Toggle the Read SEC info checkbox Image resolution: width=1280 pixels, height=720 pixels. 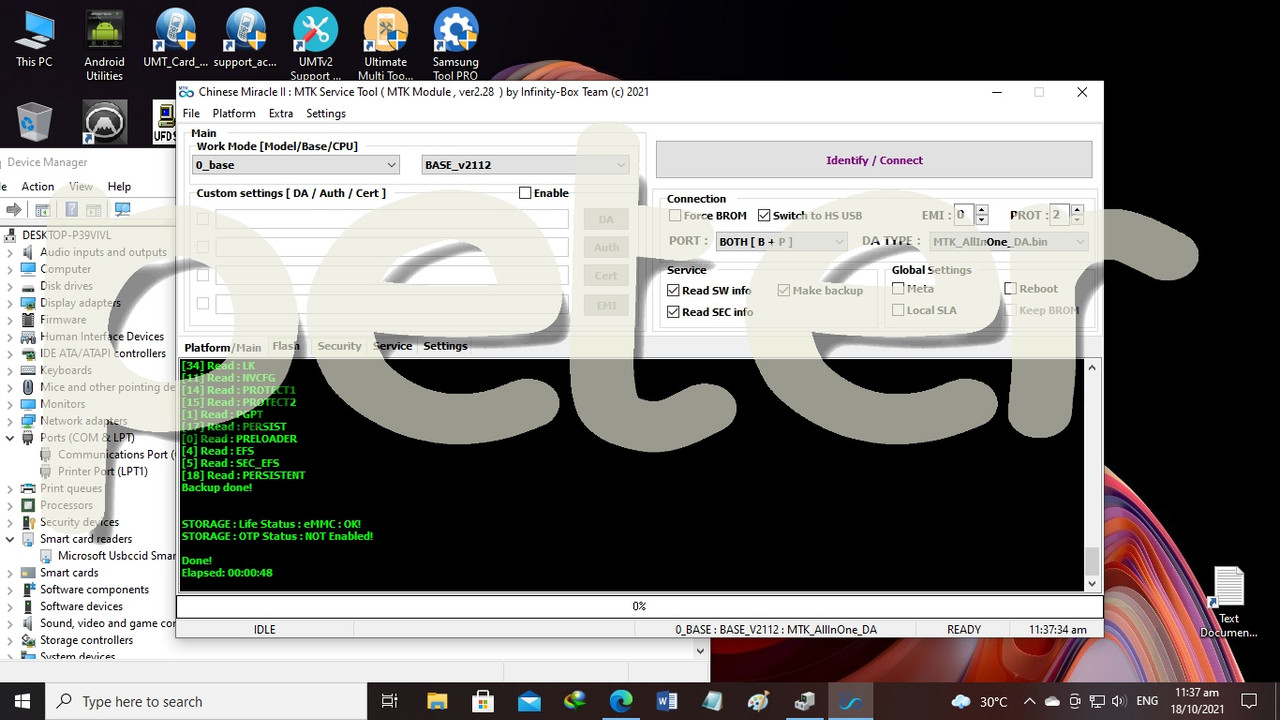[x=673, y=312]
